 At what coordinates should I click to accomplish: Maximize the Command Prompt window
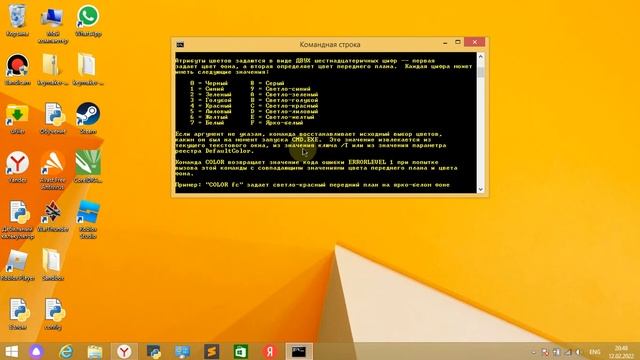(x=458, y=42)
